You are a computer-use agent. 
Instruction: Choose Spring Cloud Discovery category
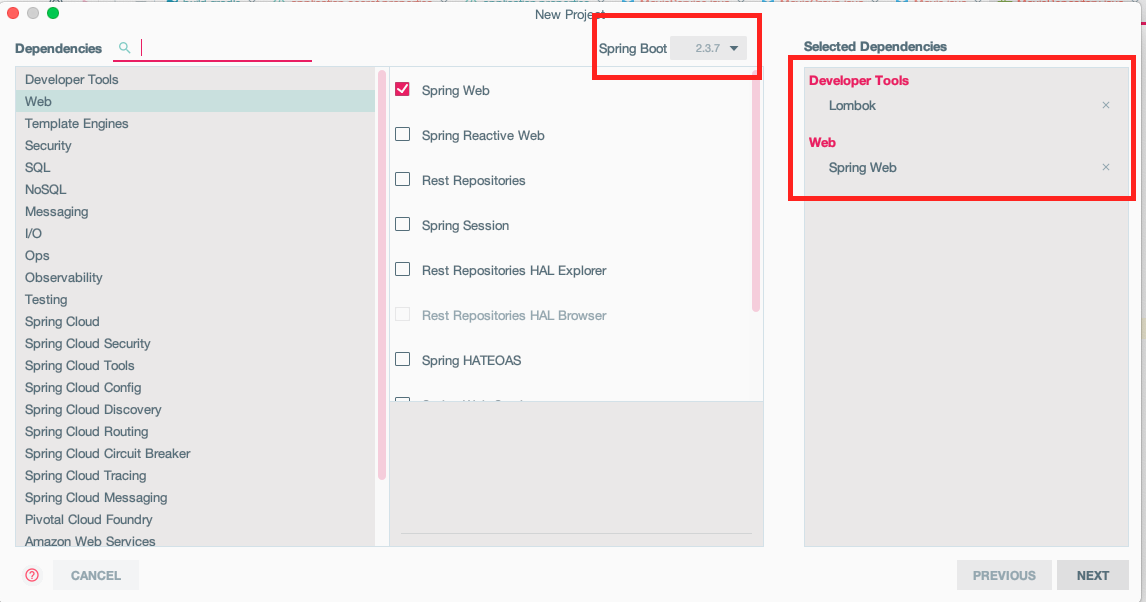pos(195,409)
